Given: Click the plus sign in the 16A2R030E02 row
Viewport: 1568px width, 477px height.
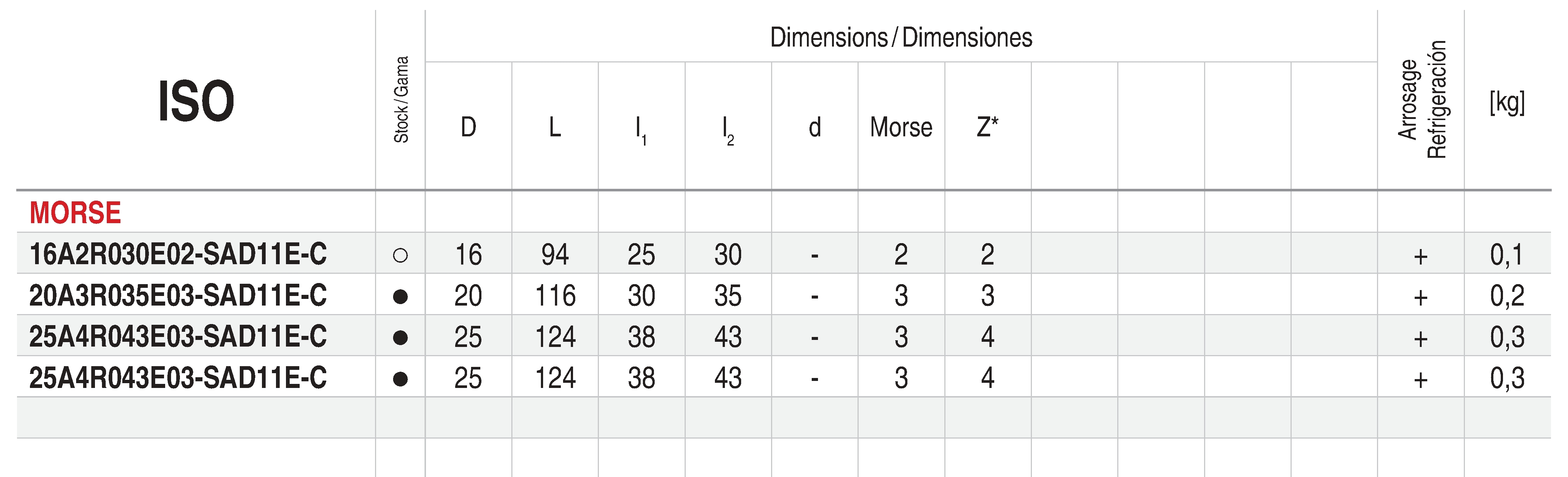Looking at the screenshot, I should point(1421,257).
